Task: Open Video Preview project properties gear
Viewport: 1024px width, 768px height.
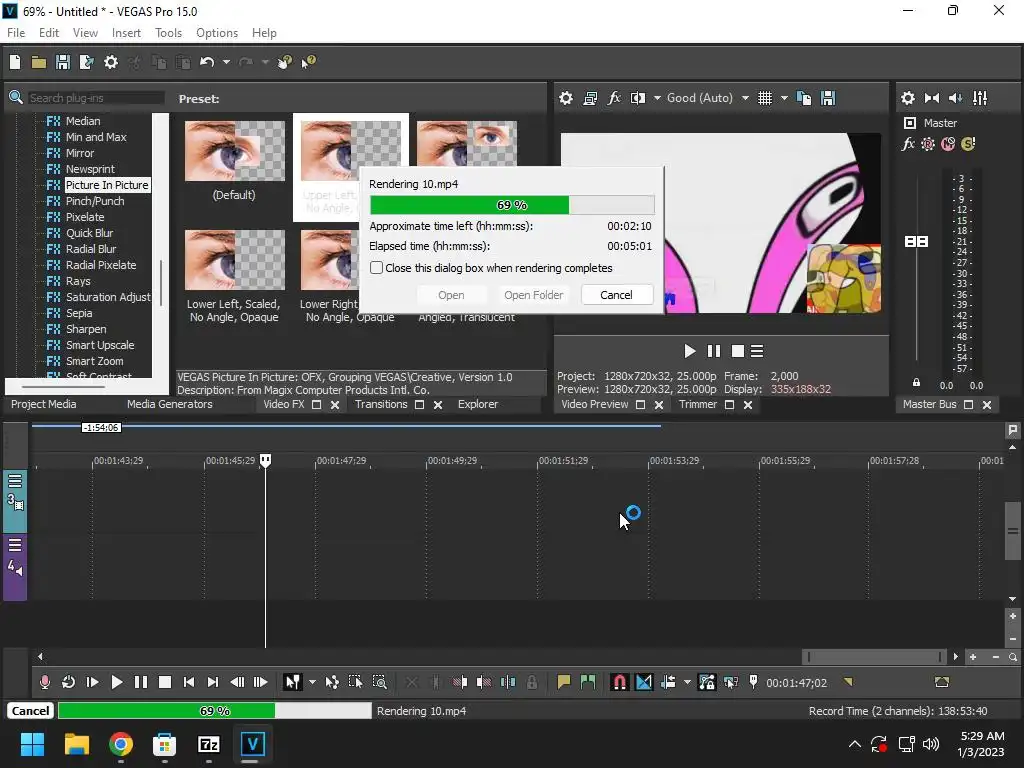Action: [x=566, y=98]
